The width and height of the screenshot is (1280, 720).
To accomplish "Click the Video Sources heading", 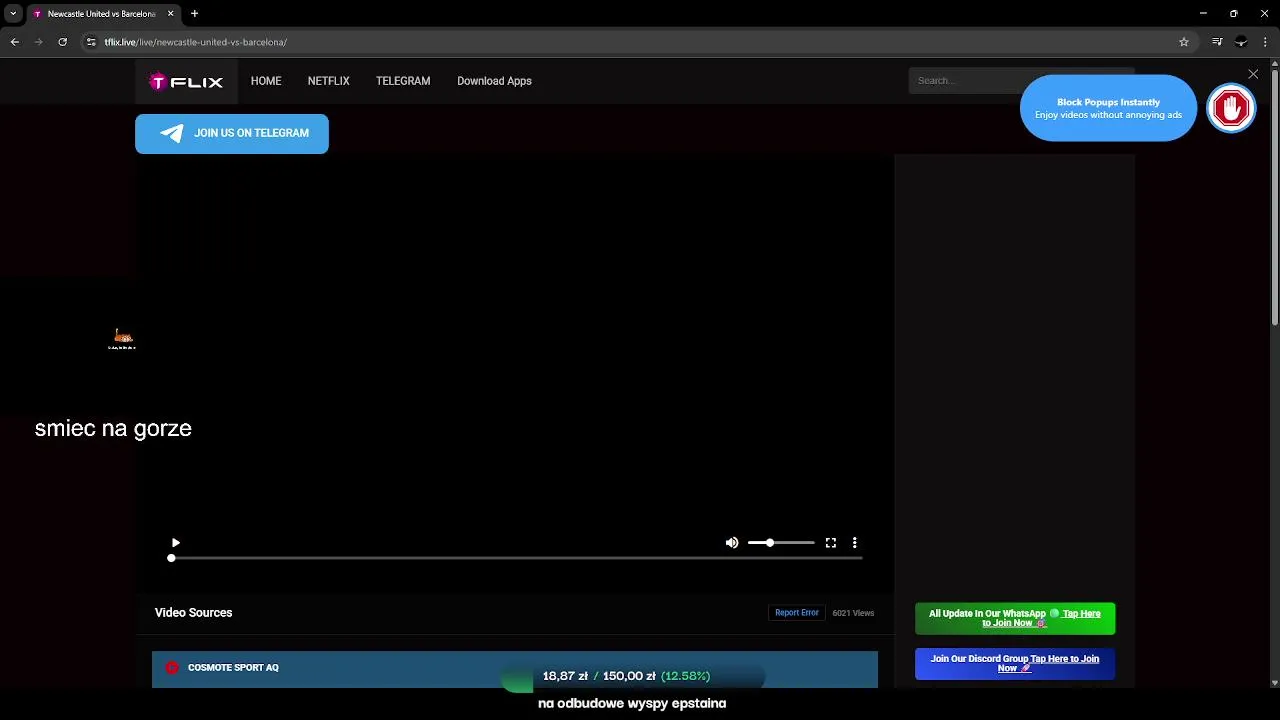I will click(194, 613).
